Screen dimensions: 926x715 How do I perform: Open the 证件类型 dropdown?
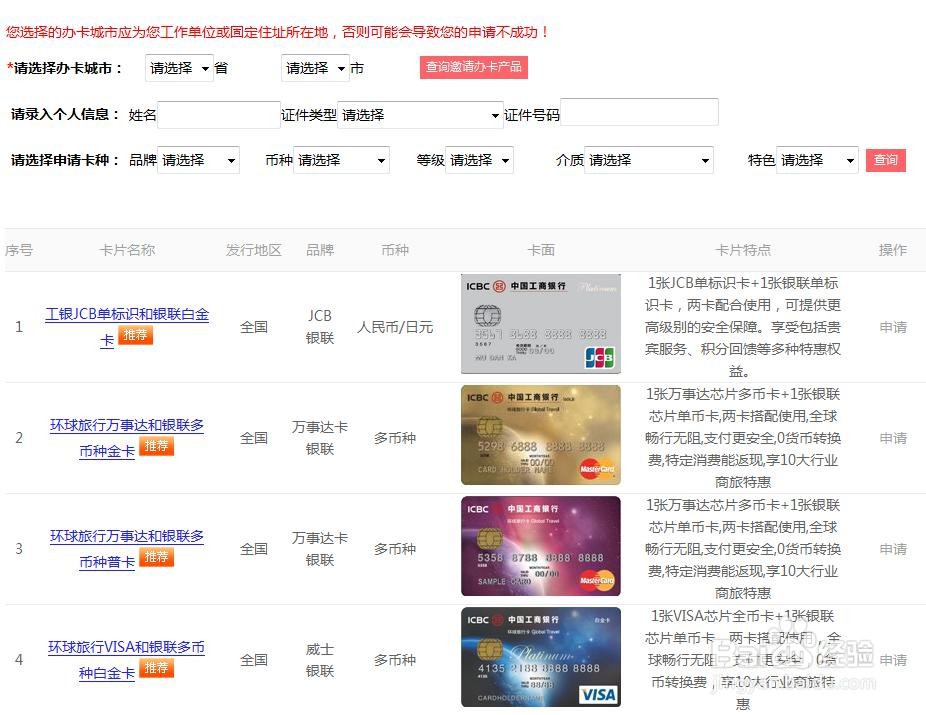coord(420,114)
